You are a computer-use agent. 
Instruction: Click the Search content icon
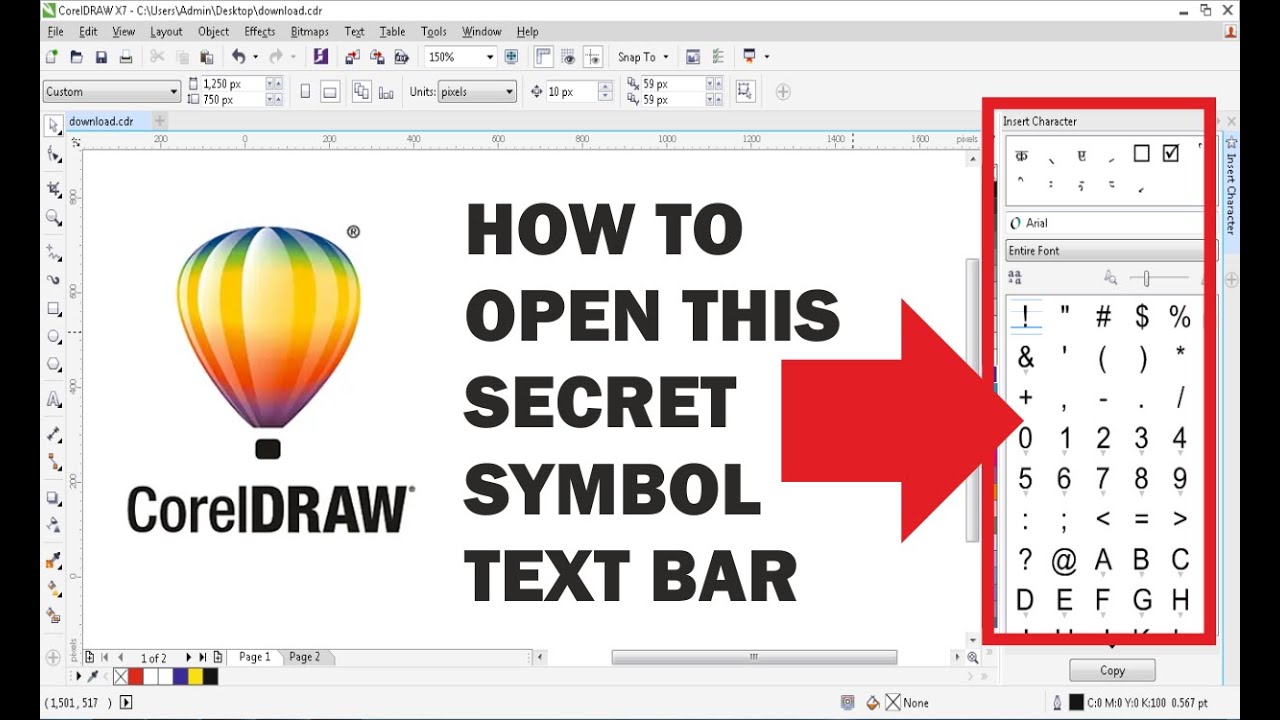321,57
